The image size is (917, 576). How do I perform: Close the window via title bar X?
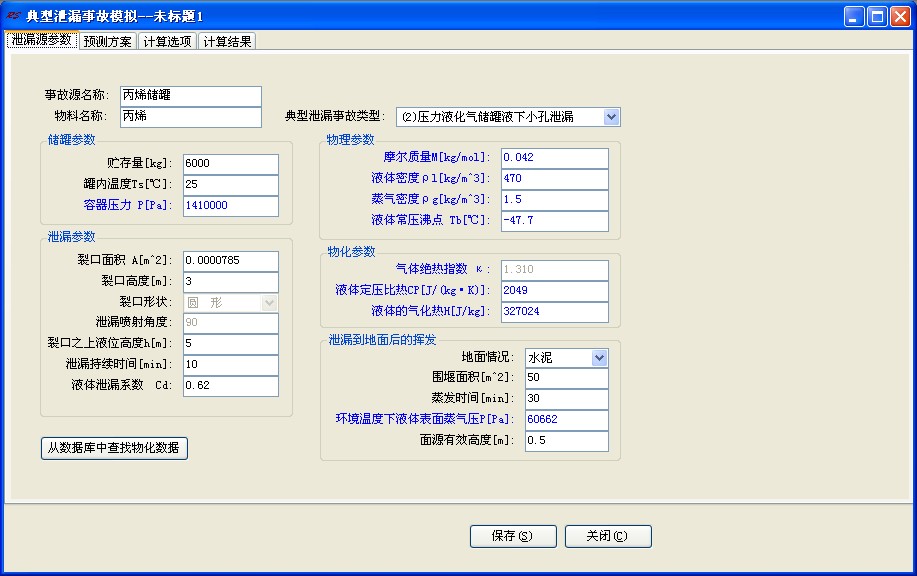point(900,16)
